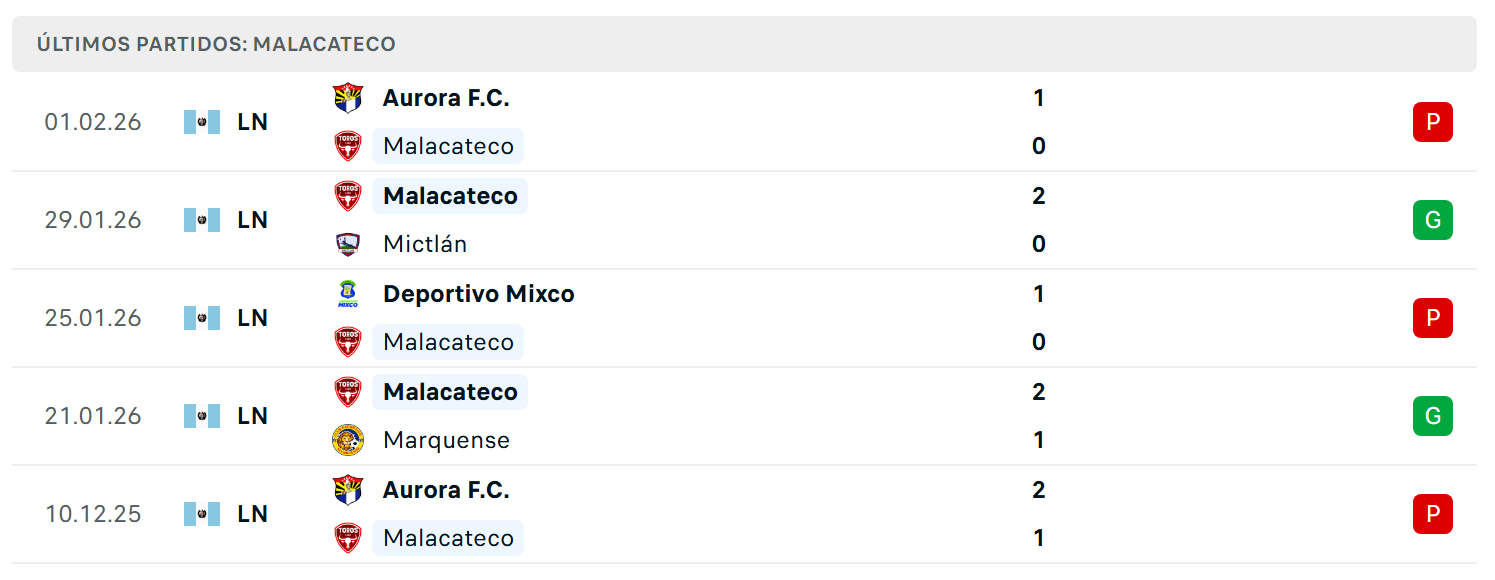Viewport: 1495px width, 580px height.
Task: Click LN league label for 29.01.26 match
Action: pos(253,220)
